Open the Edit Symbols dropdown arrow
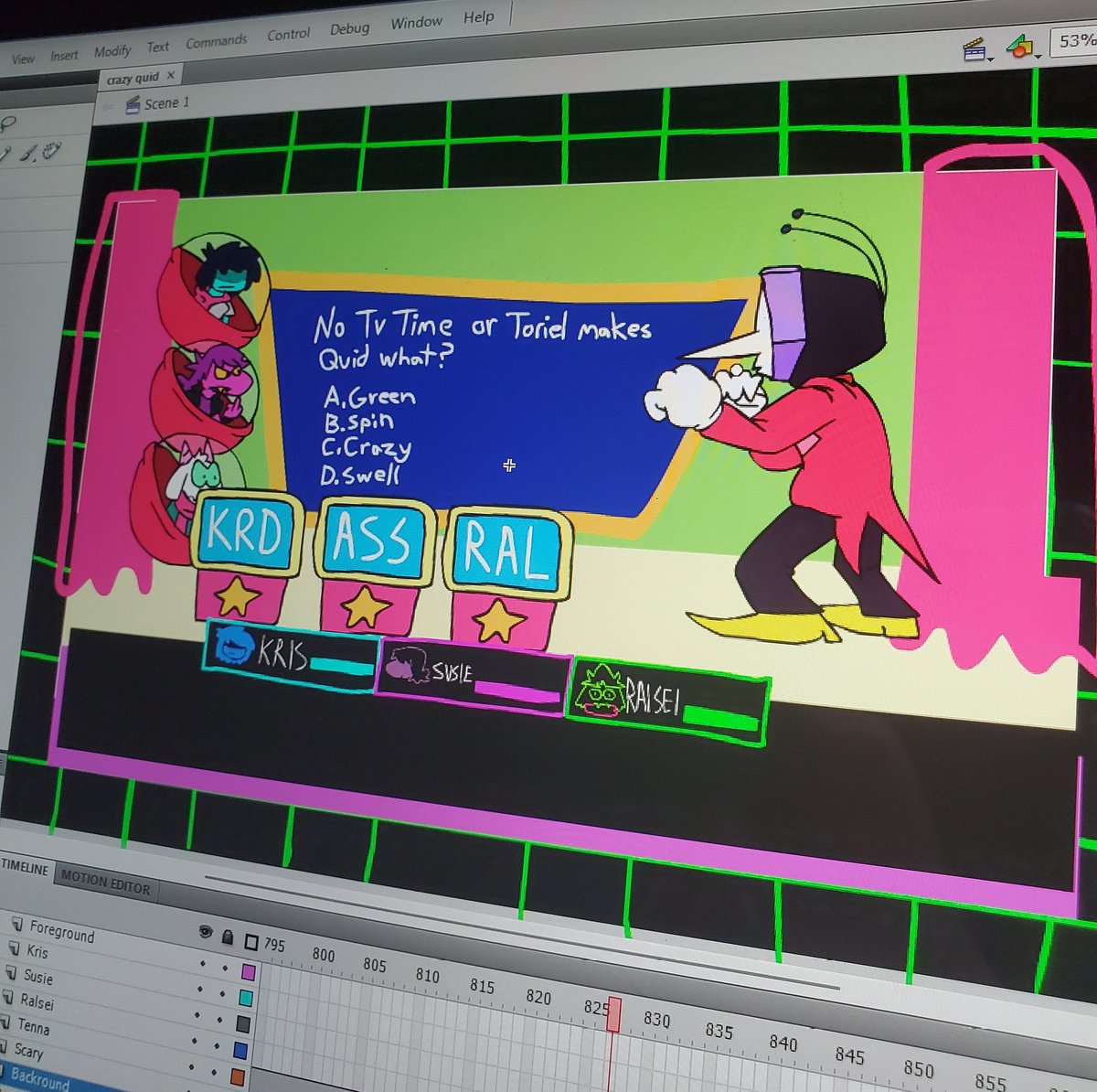Image resolution: width=1097 pixels, height=1092 pixels. point(1039,57)
